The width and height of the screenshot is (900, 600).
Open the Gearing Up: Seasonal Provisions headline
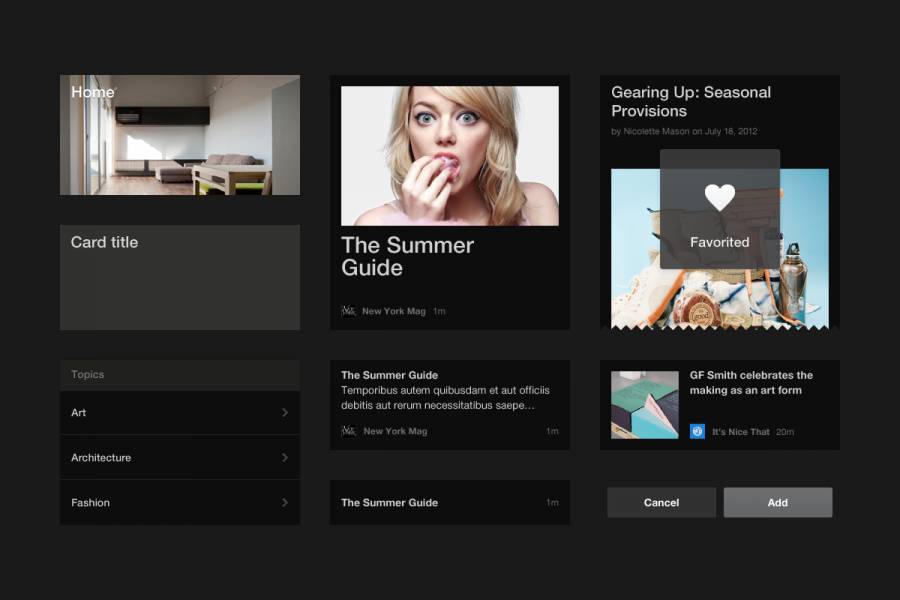click(x=691, y=101)
